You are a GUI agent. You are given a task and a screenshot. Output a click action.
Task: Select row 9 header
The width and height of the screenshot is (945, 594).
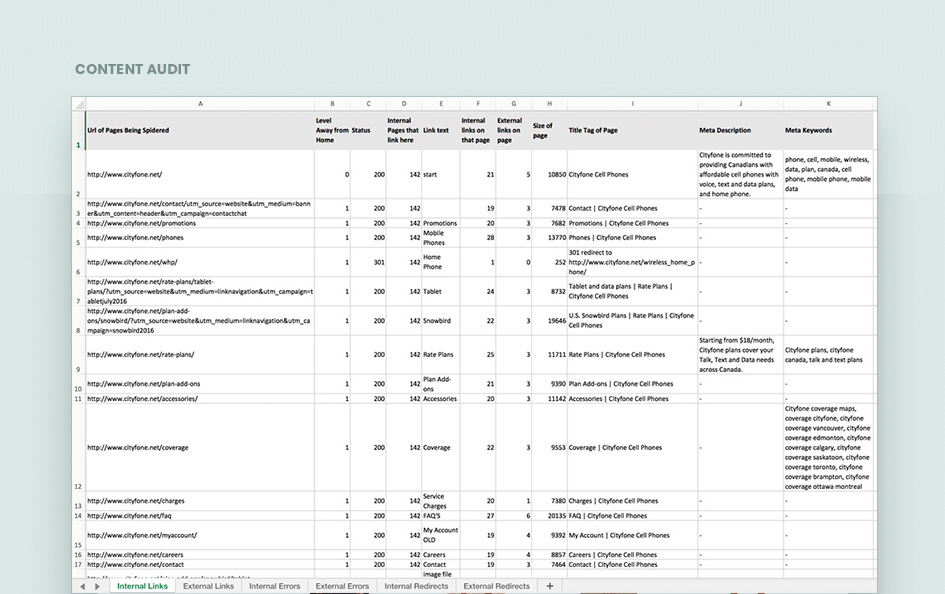point(78,355)
